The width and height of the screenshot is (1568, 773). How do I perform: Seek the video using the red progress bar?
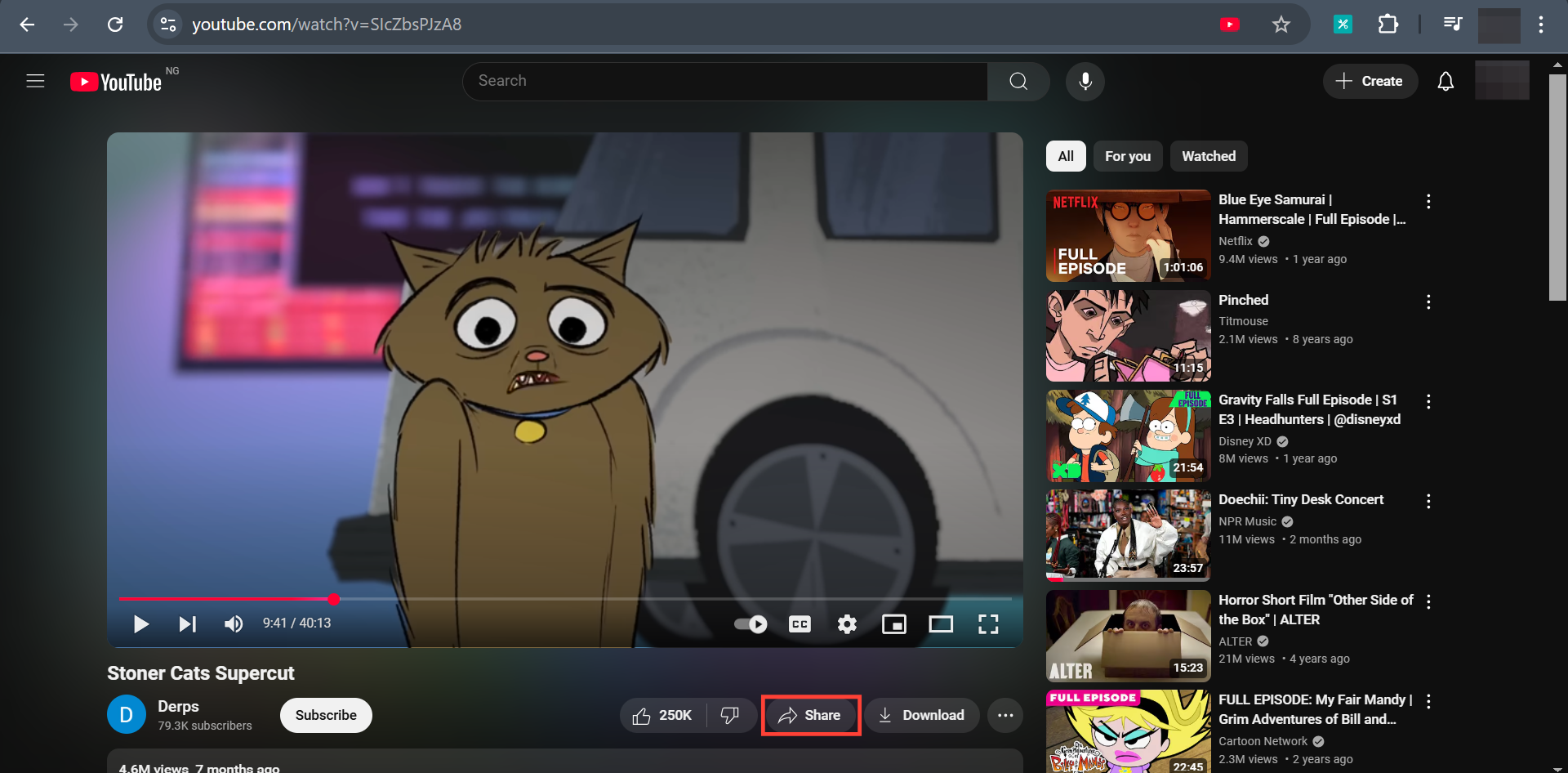565,599
